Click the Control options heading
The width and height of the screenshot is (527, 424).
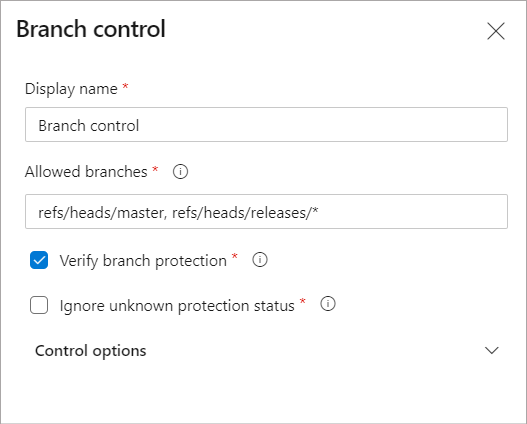[x=91, y=351]
